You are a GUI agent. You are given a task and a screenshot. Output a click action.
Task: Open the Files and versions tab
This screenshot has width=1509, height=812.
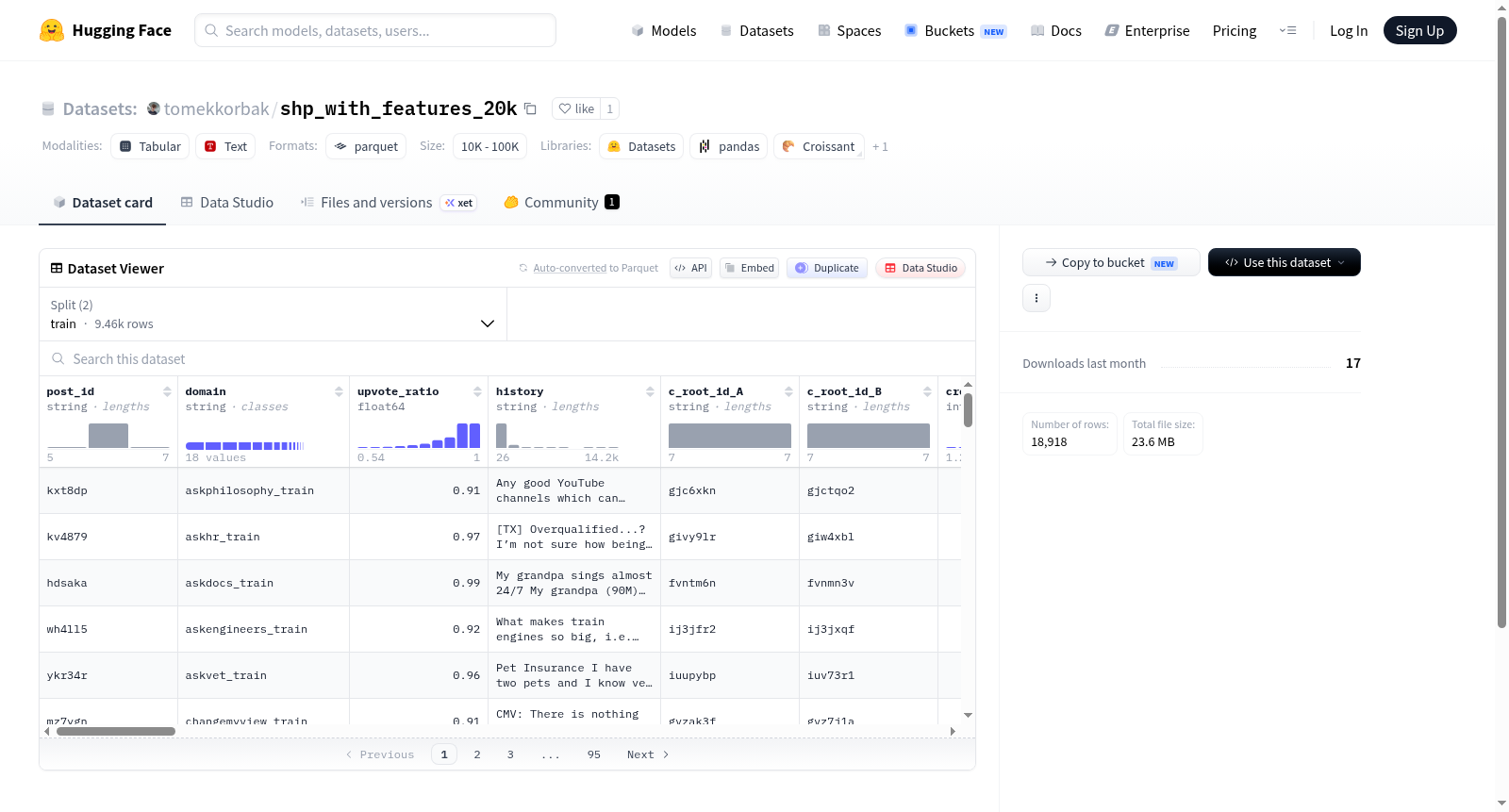coord(389,202)
